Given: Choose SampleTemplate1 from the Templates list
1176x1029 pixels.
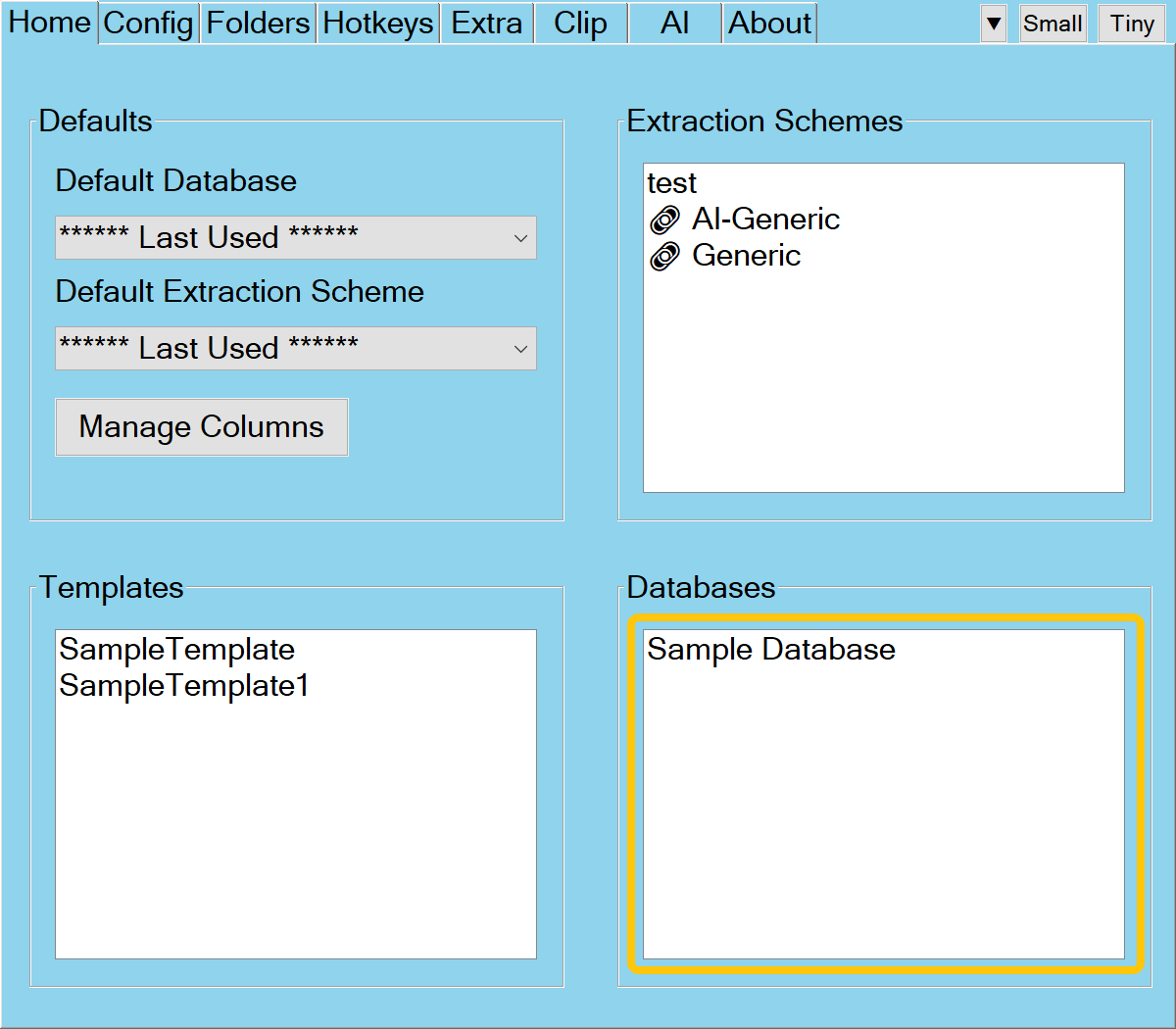Looking at the screenshot, I should point(184,686).
